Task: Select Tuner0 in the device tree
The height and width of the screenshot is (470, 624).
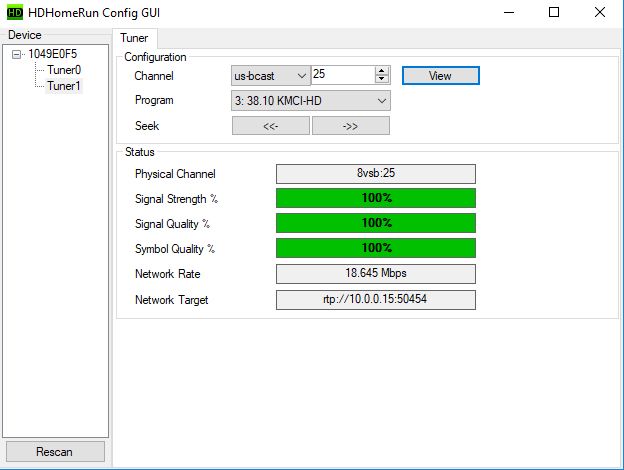Action: [x=64, y=70]
